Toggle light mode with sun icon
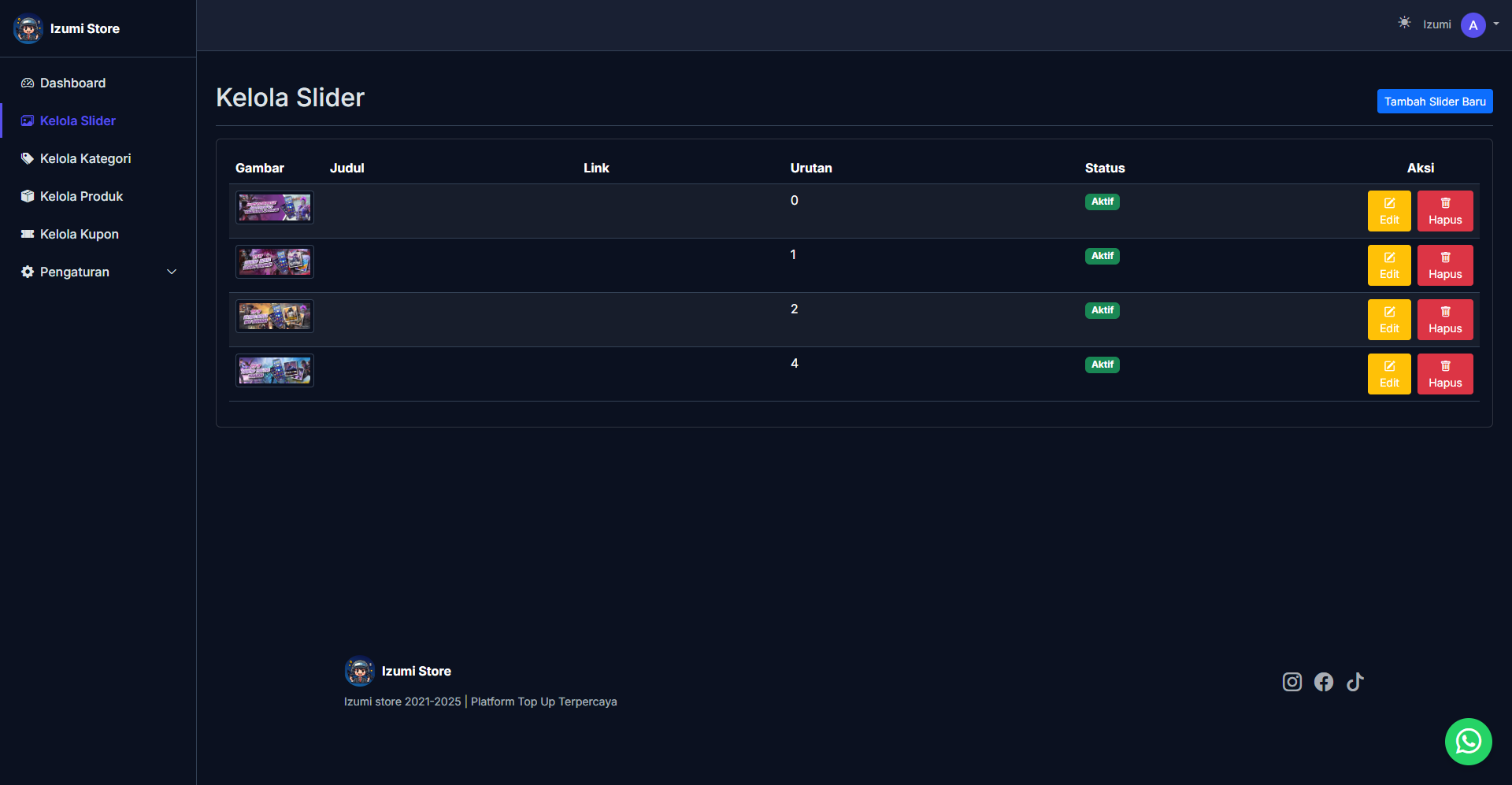Viewport: 1512px width, 785px height. (x=1404, y=23)
